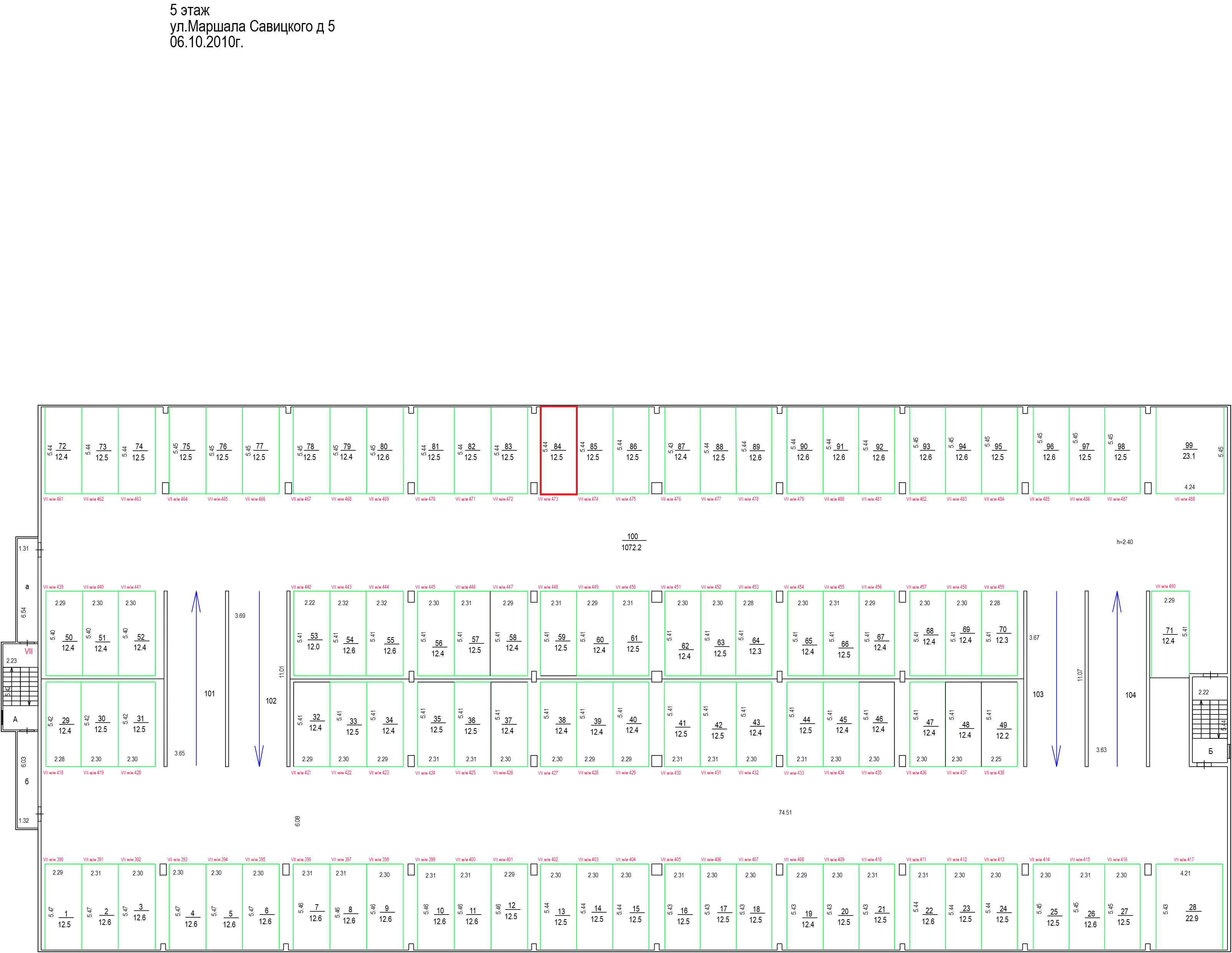Click the upward blue arrow in ramp 104
This screenshot has height=953, width=1232.
click(x=1117, y=678)
